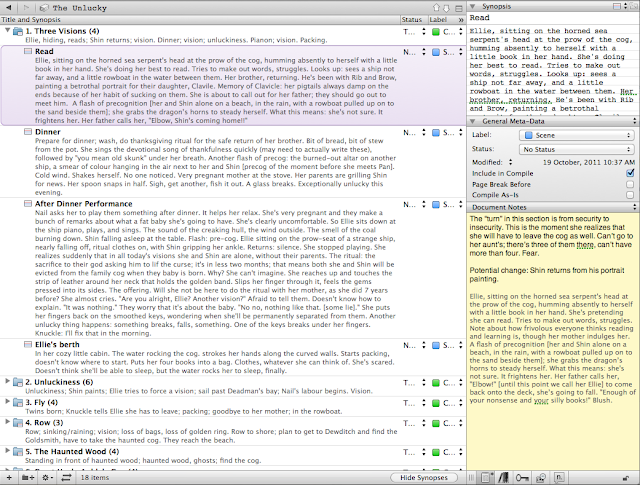
Task: Click index card icon in Synopsis header
Action: click(x=617, y=6)
